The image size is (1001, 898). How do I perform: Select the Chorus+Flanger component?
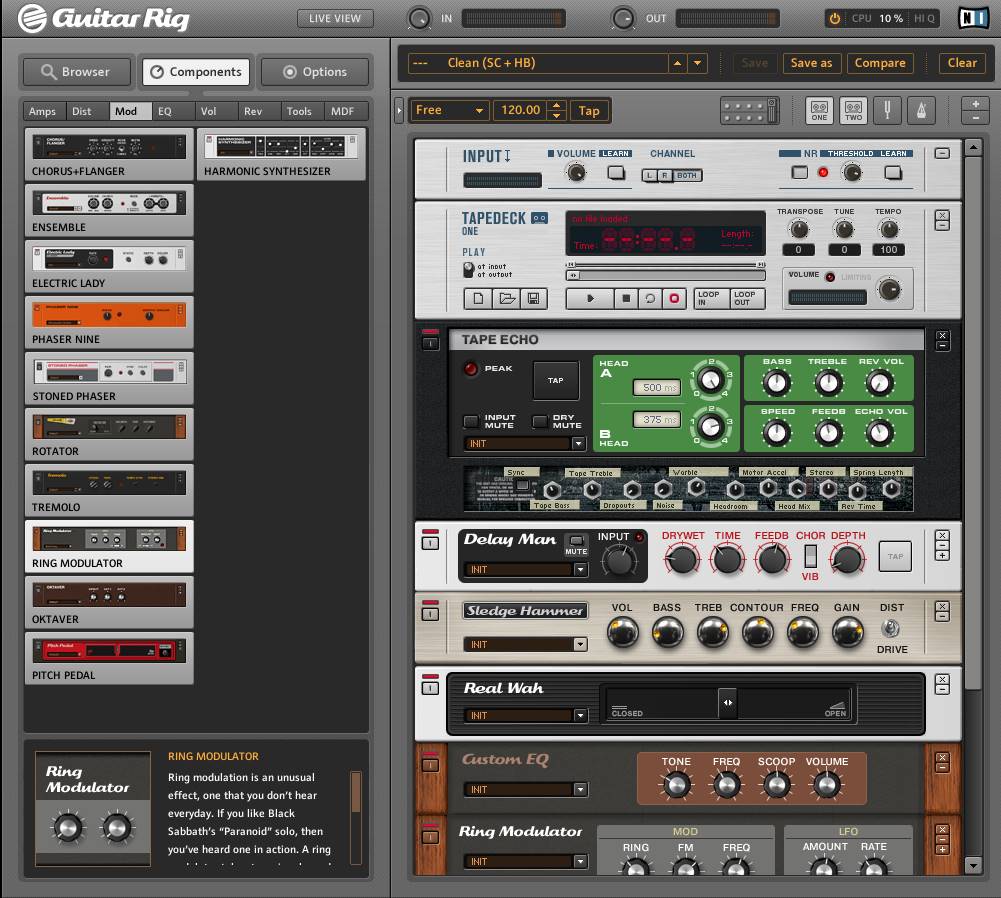click(109, 154)
